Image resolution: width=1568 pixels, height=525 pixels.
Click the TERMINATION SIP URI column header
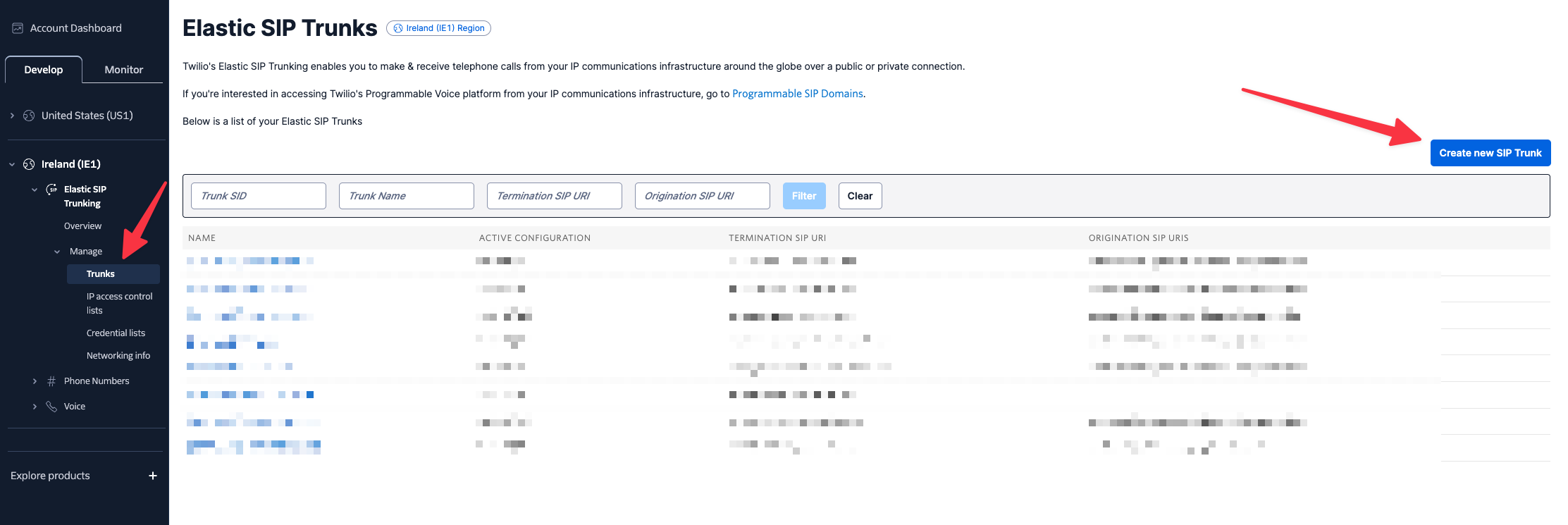(x=777, y=238)
